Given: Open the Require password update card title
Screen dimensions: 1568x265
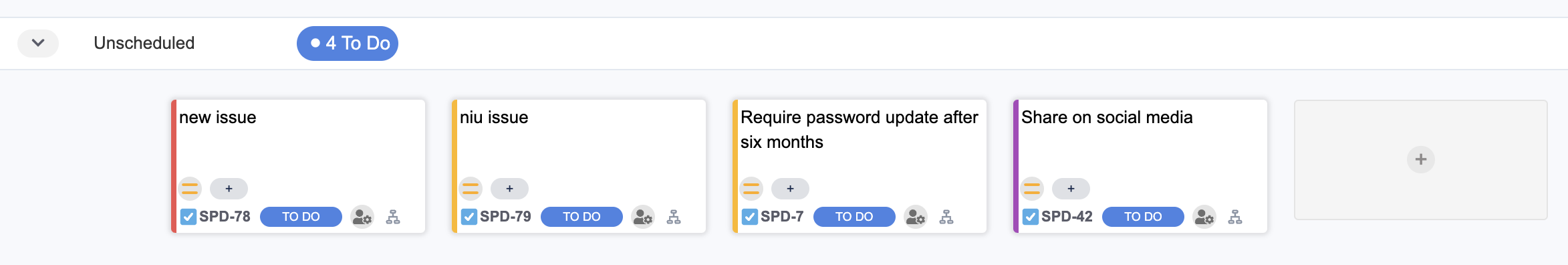Looking at the screenshot, I should (859, 130).
